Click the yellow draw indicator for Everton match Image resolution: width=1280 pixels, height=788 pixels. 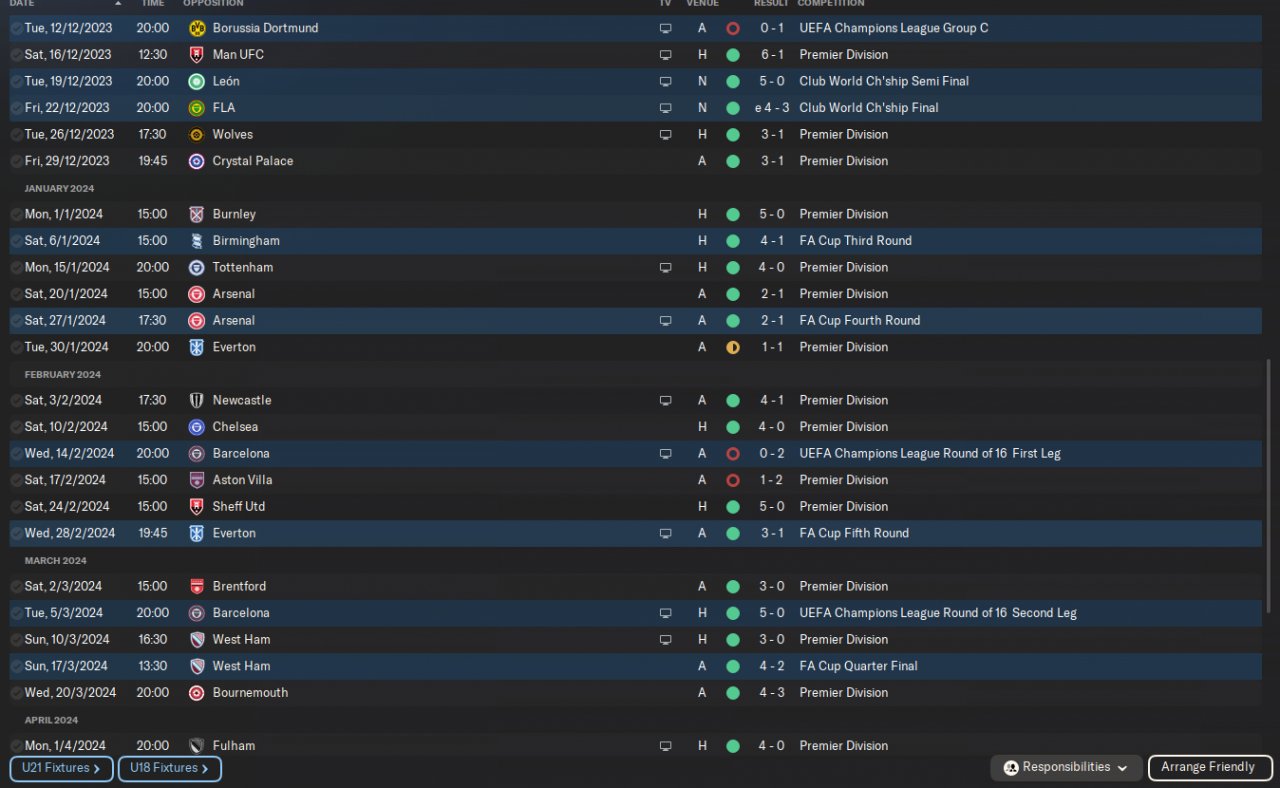(x=733, y=348)
